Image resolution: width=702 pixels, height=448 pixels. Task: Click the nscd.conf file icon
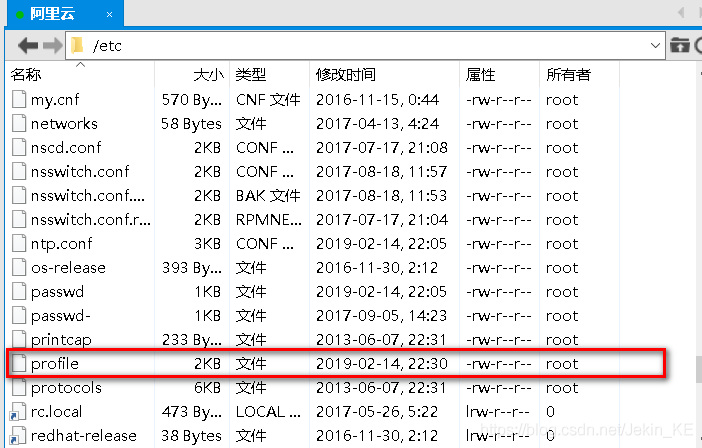click(19, 147)
